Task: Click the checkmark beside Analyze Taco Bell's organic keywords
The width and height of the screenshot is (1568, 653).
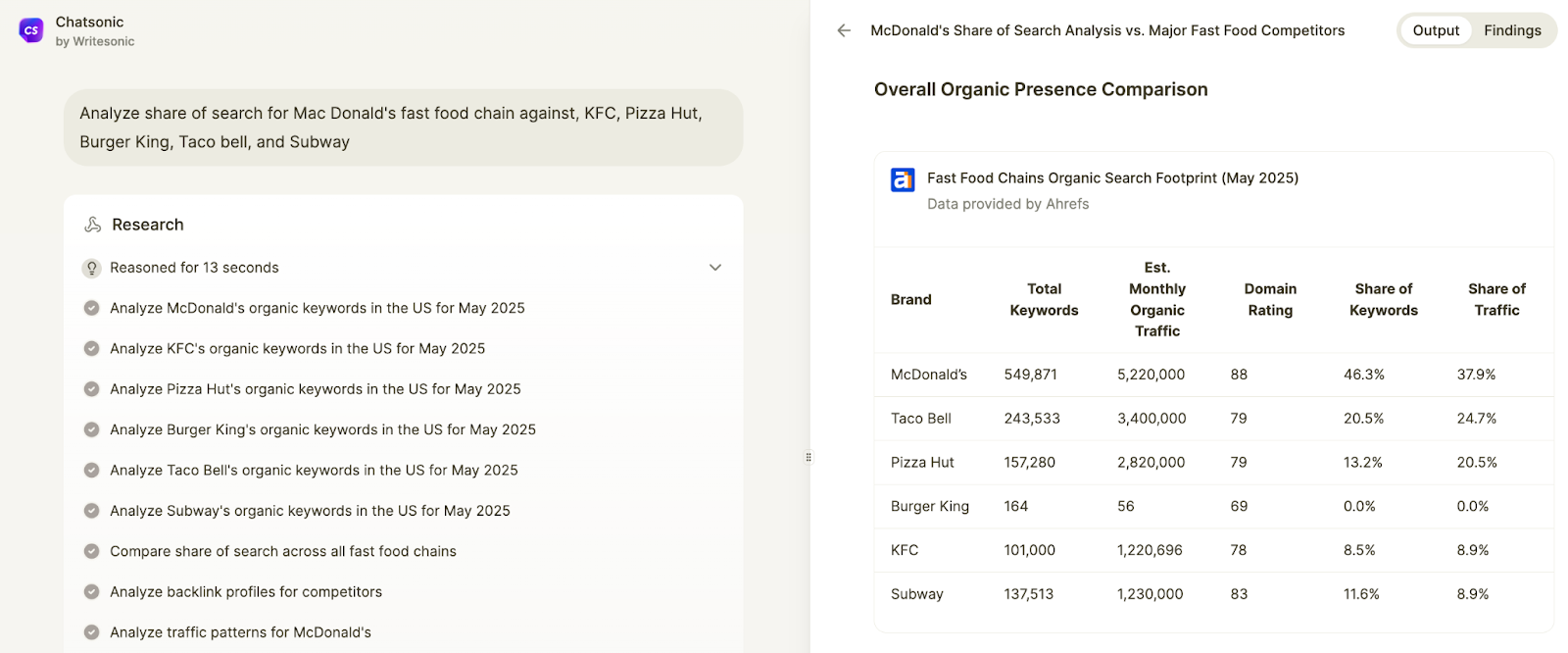Action: point(91,470)
